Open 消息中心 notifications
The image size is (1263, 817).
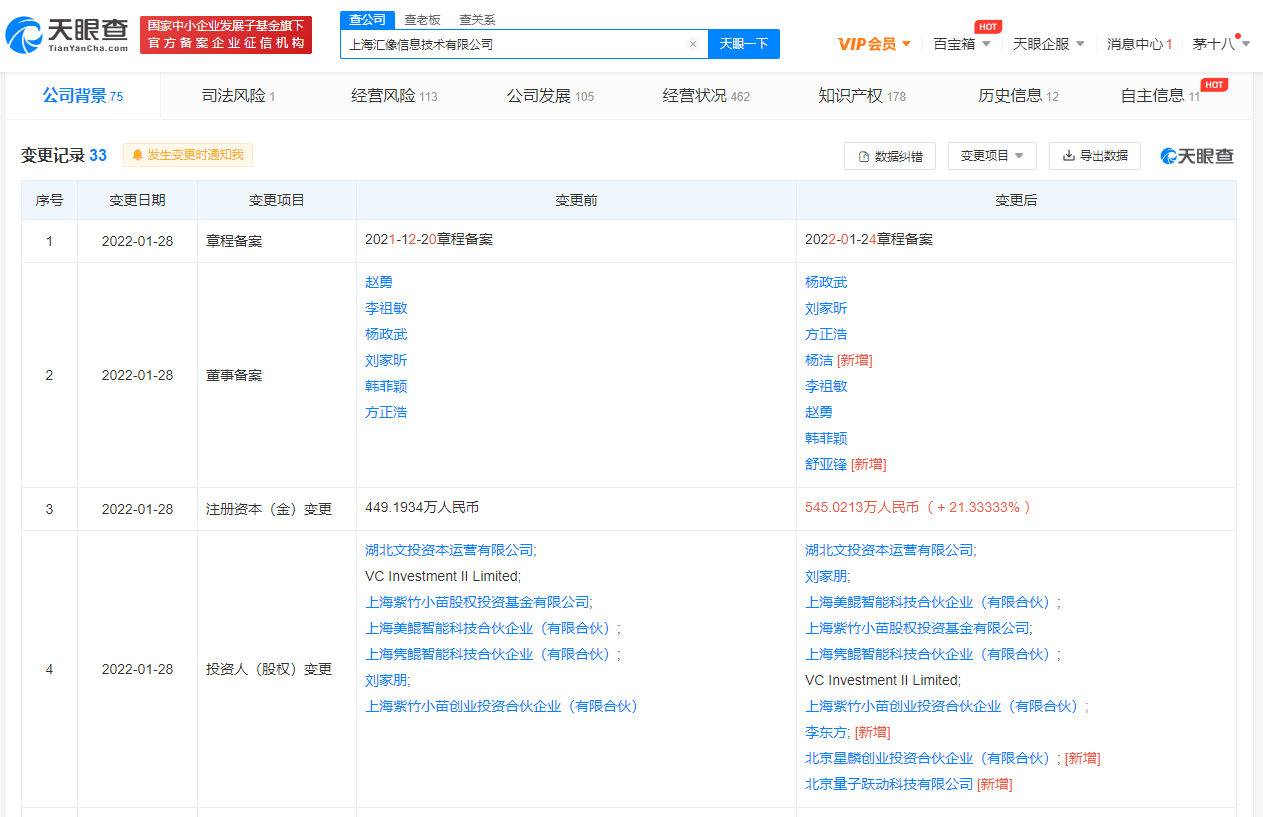coord(1139,44)
